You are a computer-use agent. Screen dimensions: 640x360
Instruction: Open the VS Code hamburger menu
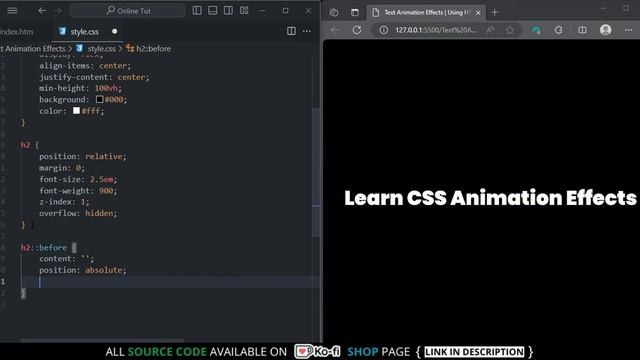(x=12, y=11)
